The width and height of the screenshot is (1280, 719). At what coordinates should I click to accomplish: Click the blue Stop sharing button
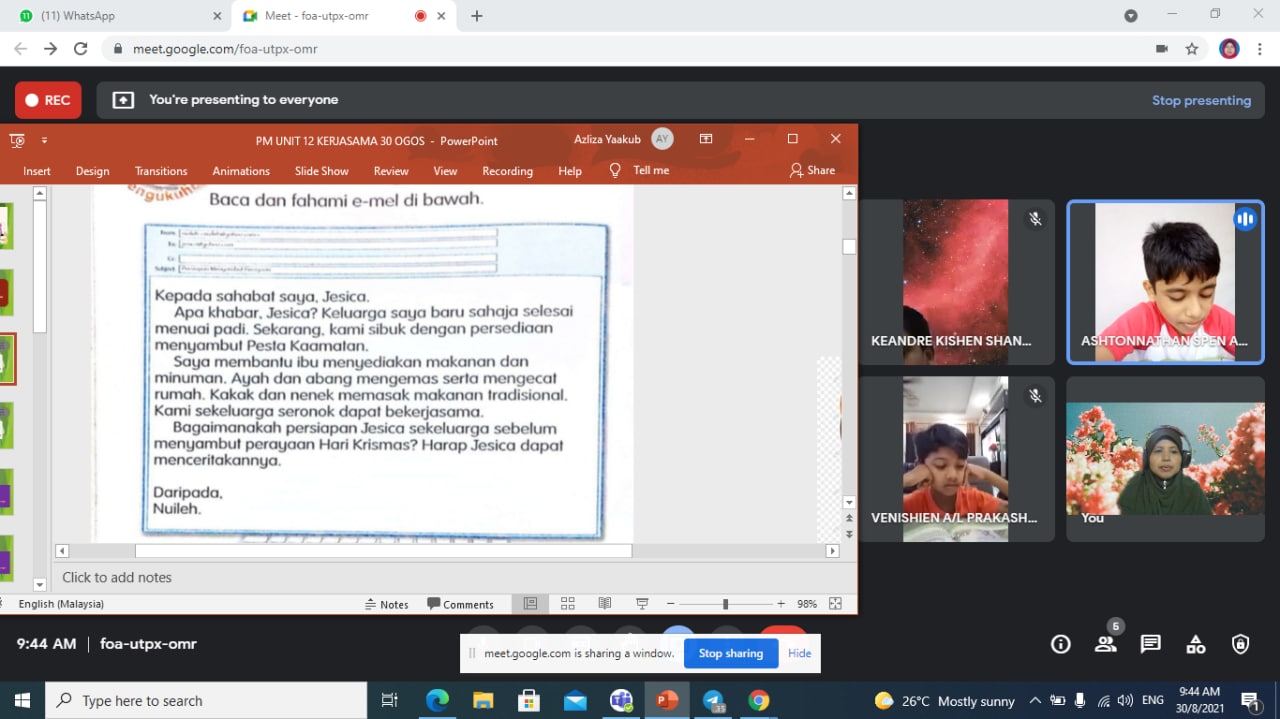(730, 653)
